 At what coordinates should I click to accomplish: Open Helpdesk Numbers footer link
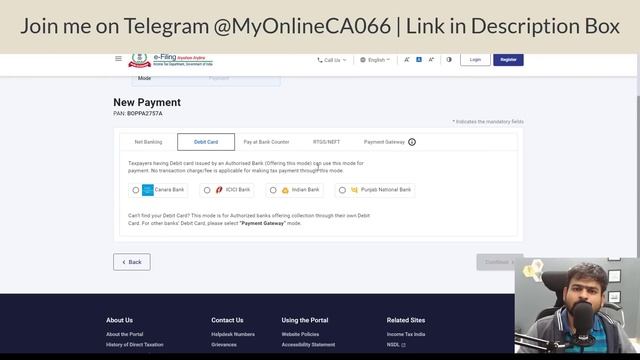pyautogui.click(x=233, y=334)
